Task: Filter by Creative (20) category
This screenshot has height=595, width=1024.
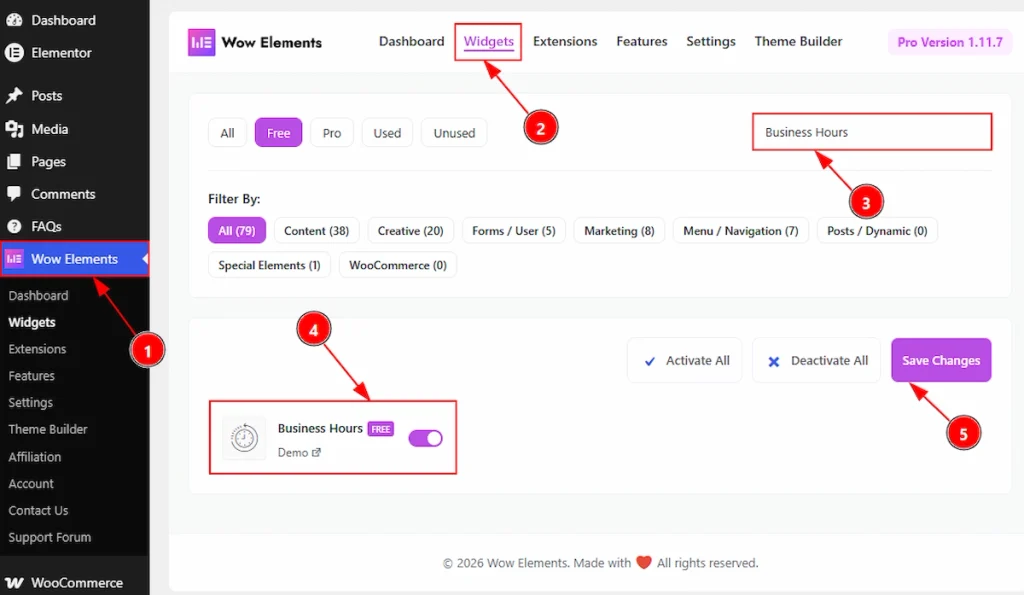Action: (410, 231)
